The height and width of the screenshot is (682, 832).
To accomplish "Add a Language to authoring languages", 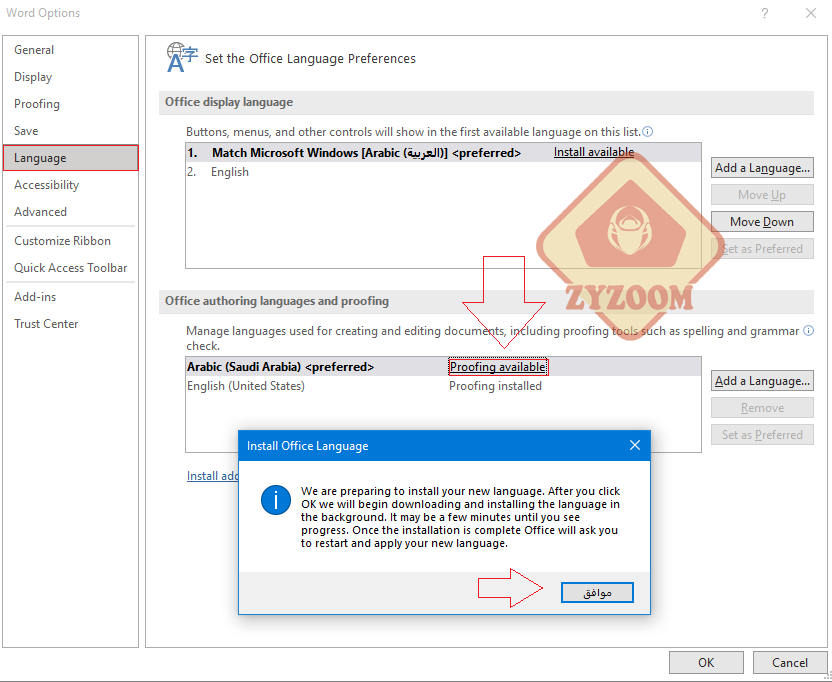I will (762, 381).
